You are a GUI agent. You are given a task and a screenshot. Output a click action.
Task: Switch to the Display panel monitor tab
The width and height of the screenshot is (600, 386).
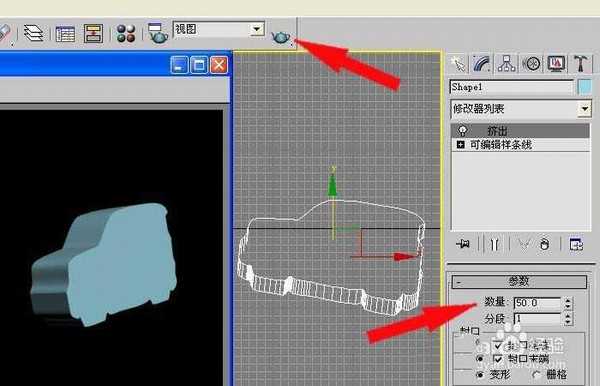point(556,64)
